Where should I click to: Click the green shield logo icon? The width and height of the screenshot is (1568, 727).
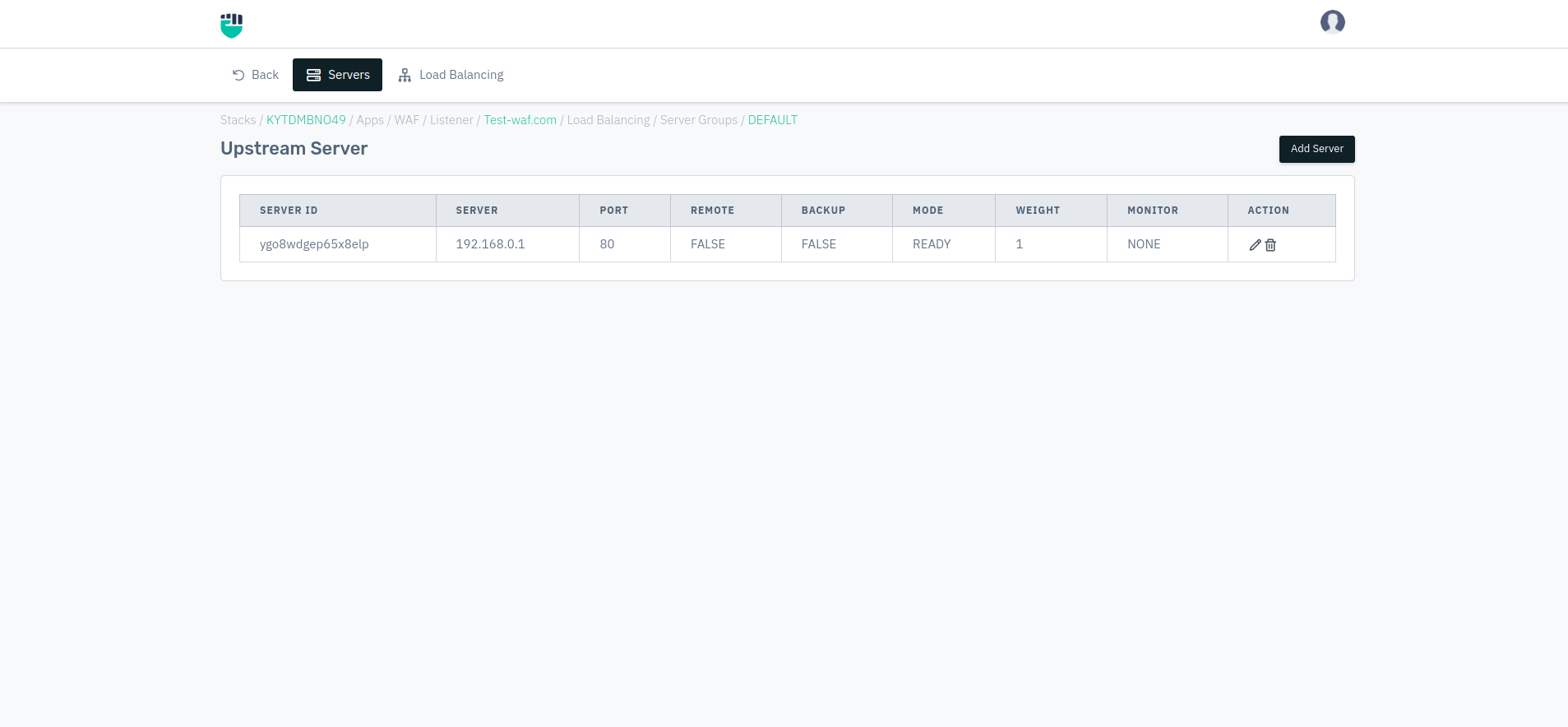click(232, 25)
